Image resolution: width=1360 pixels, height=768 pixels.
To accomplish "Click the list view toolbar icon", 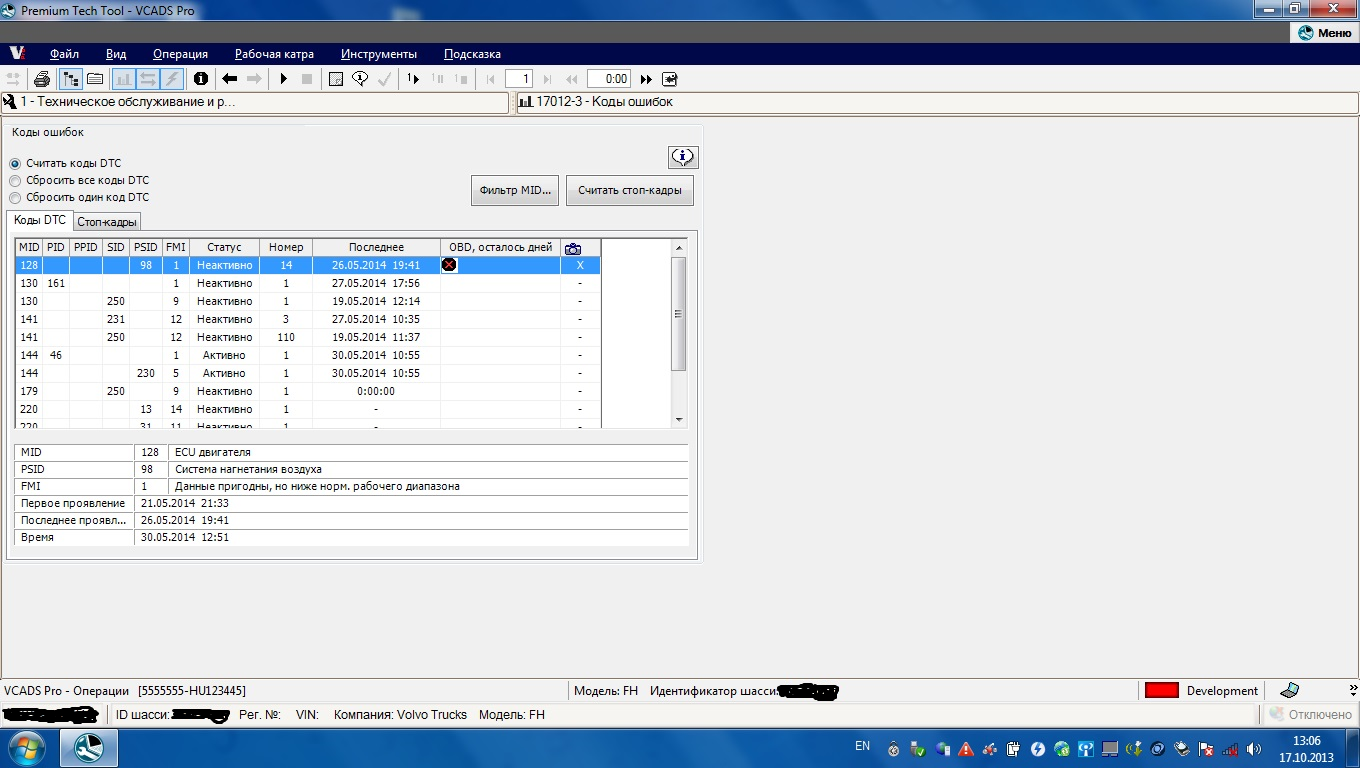I will (x=95, y=79).
